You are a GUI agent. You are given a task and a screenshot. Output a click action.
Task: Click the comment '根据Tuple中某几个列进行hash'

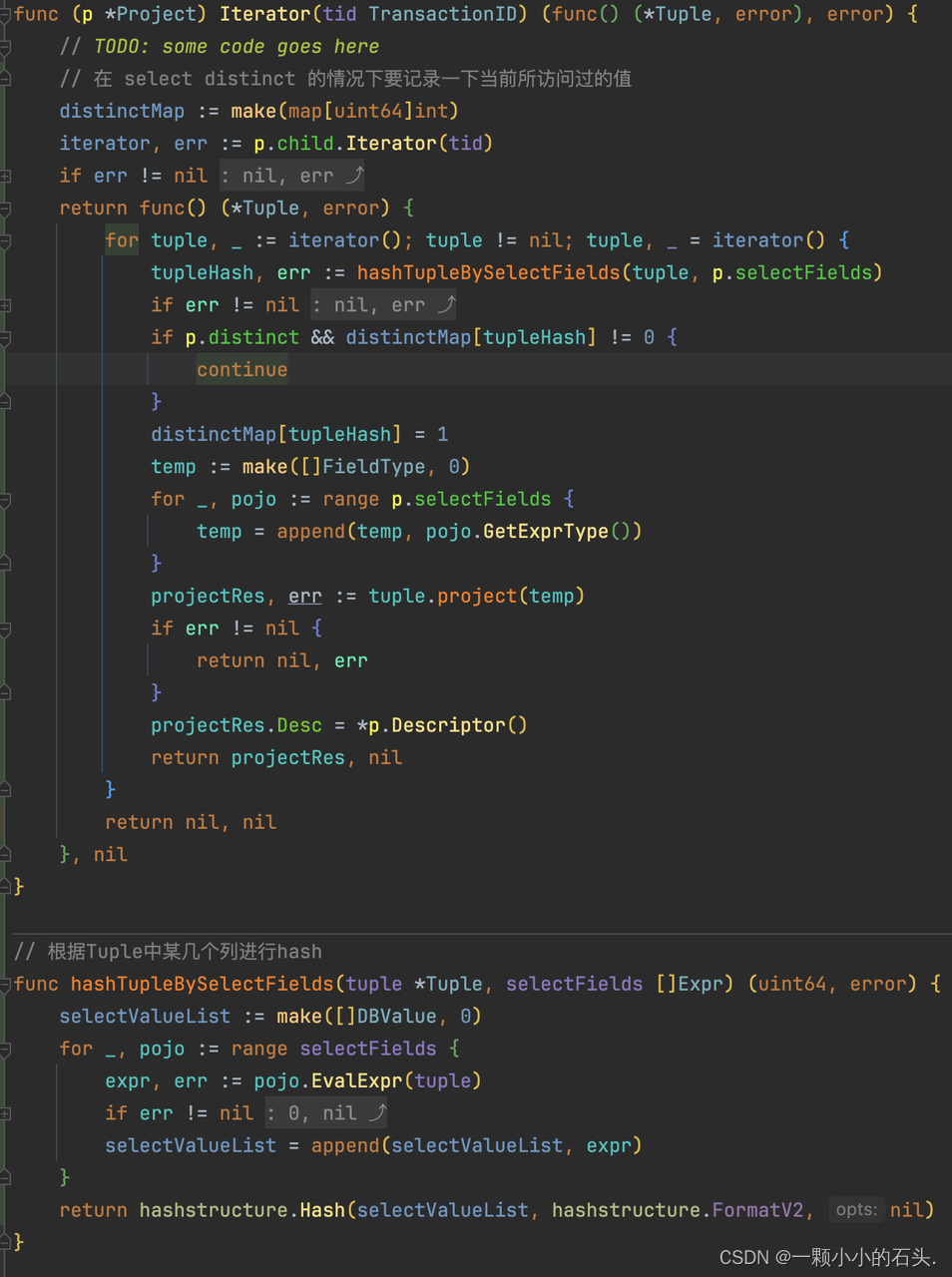click(x=185, y=951)
